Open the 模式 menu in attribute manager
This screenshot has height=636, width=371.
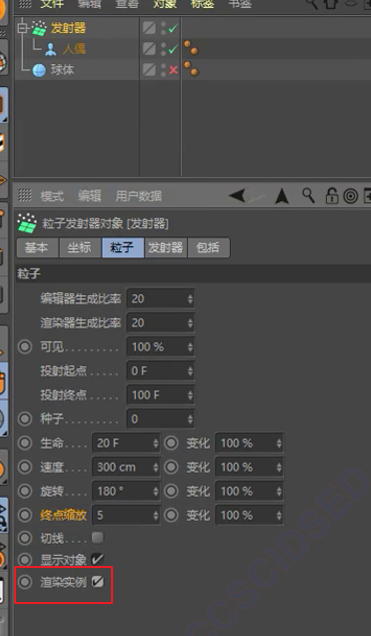(x=52, y=196)
